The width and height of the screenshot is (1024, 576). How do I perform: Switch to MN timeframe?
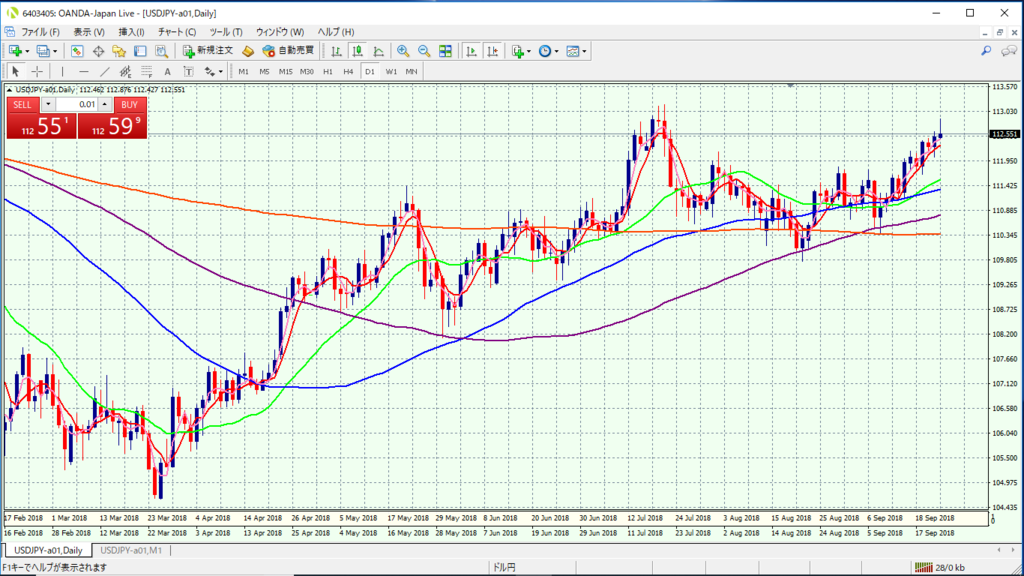pyautogui.click(x=411, y=72)
